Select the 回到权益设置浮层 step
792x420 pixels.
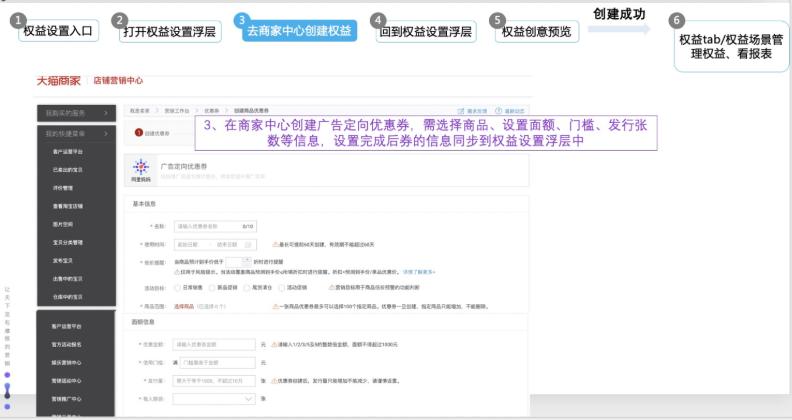pyautogui.click(x=426, y=31)
